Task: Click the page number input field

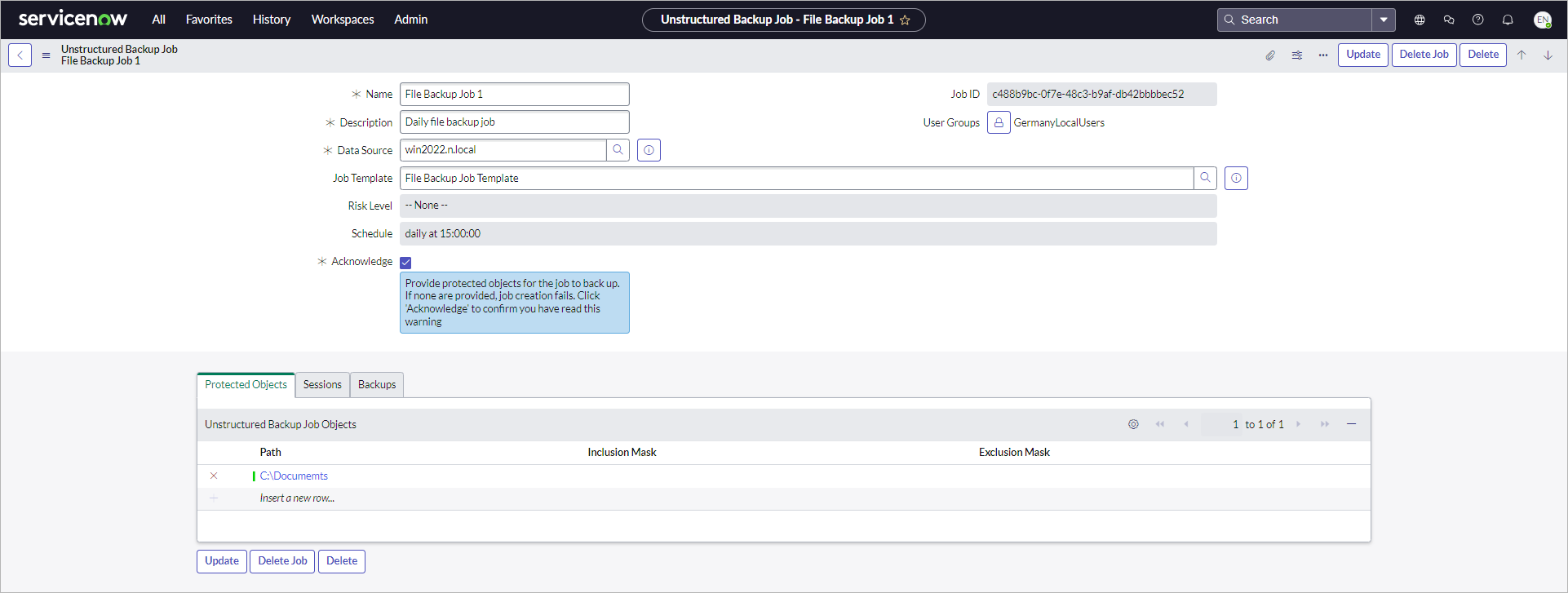Action: [x=1221, y=424]
